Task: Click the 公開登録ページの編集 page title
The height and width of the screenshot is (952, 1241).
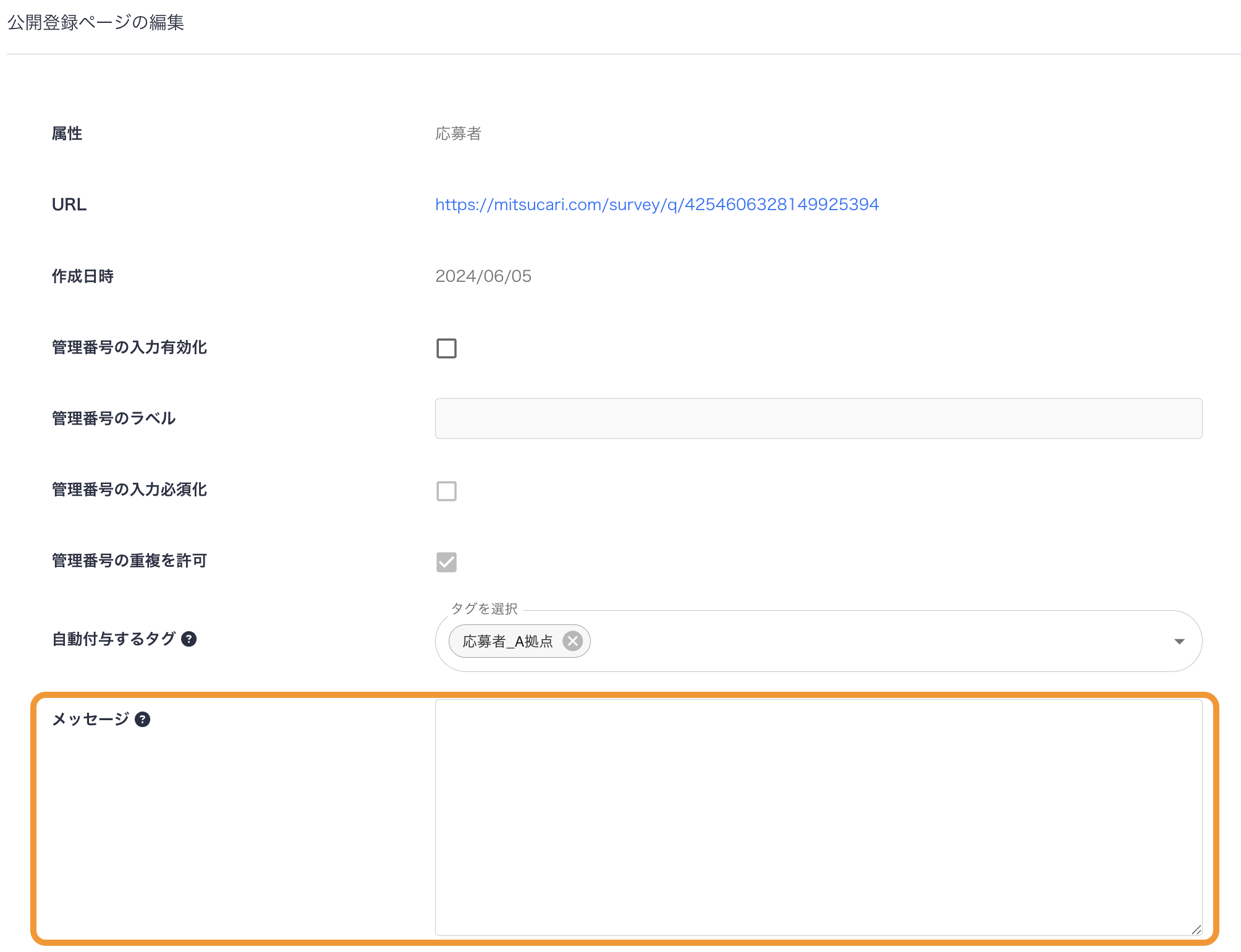Action: [x=96, y=23]
